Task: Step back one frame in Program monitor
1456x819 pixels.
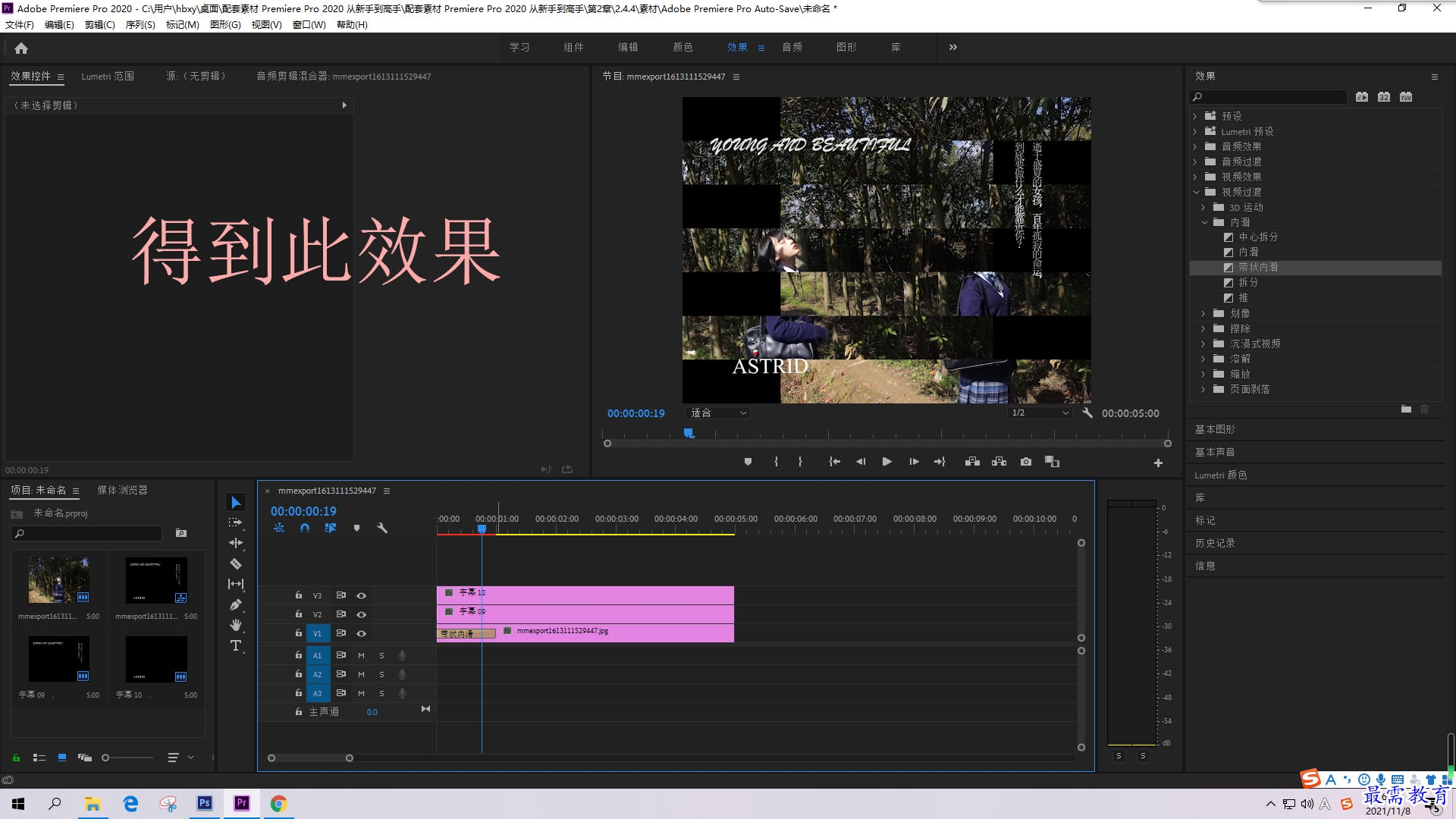Action: (x=860, y=462)
